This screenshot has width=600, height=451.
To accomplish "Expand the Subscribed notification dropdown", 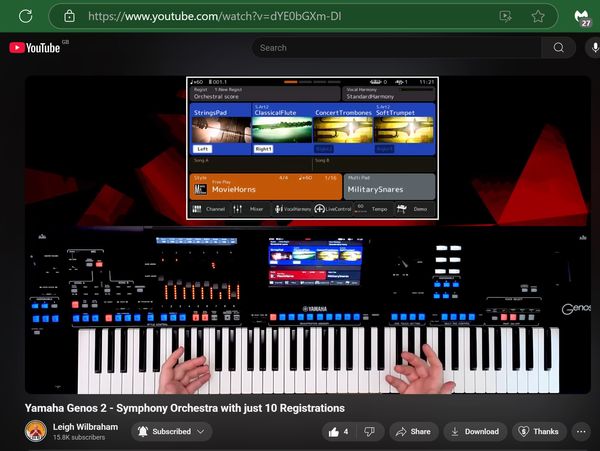I will click(x=171, y=431).
